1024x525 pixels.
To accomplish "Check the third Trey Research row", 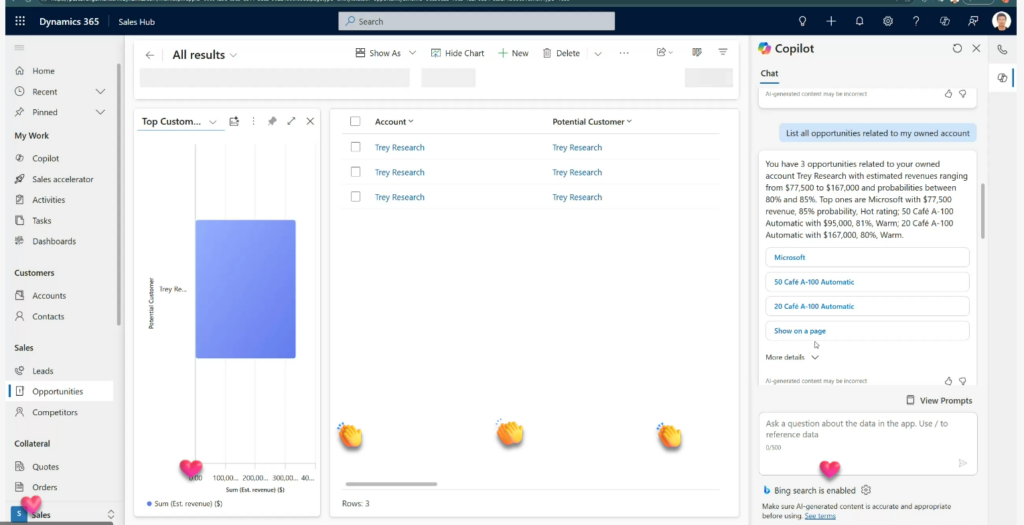I will pos(355,197).
